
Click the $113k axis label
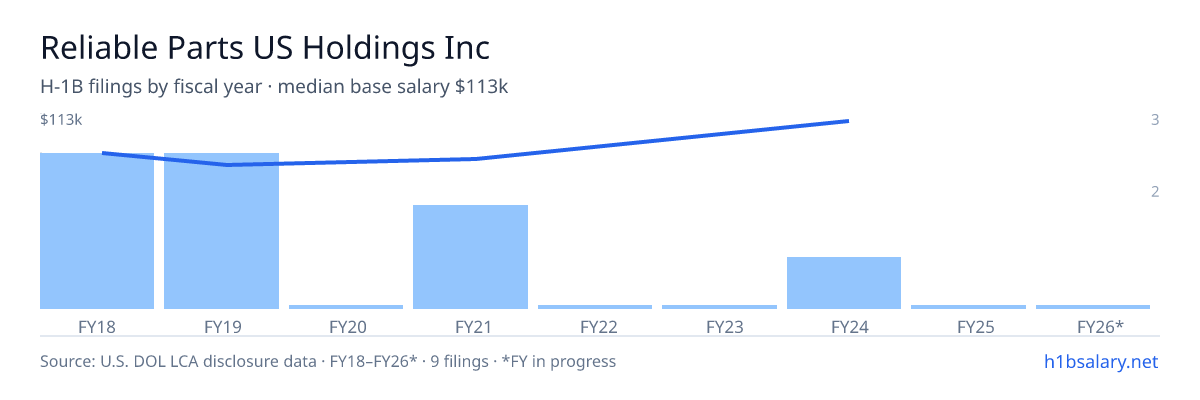(x=61, y=120)
